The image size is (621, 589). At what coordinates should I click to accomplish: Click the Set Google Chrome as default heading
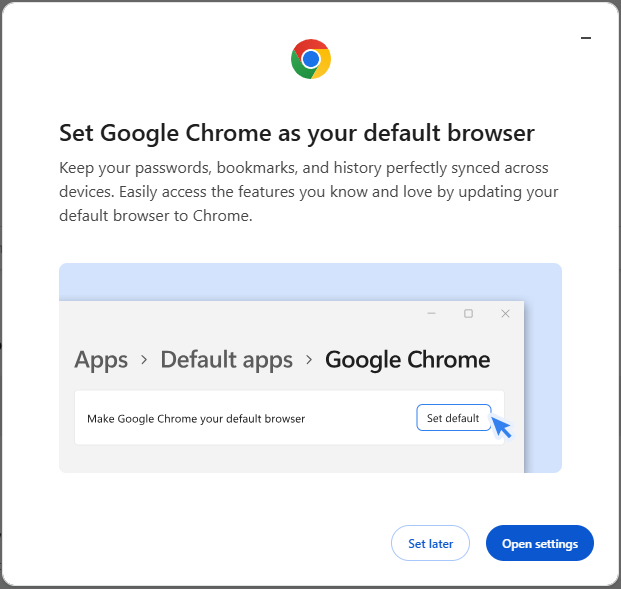point(297,133)
